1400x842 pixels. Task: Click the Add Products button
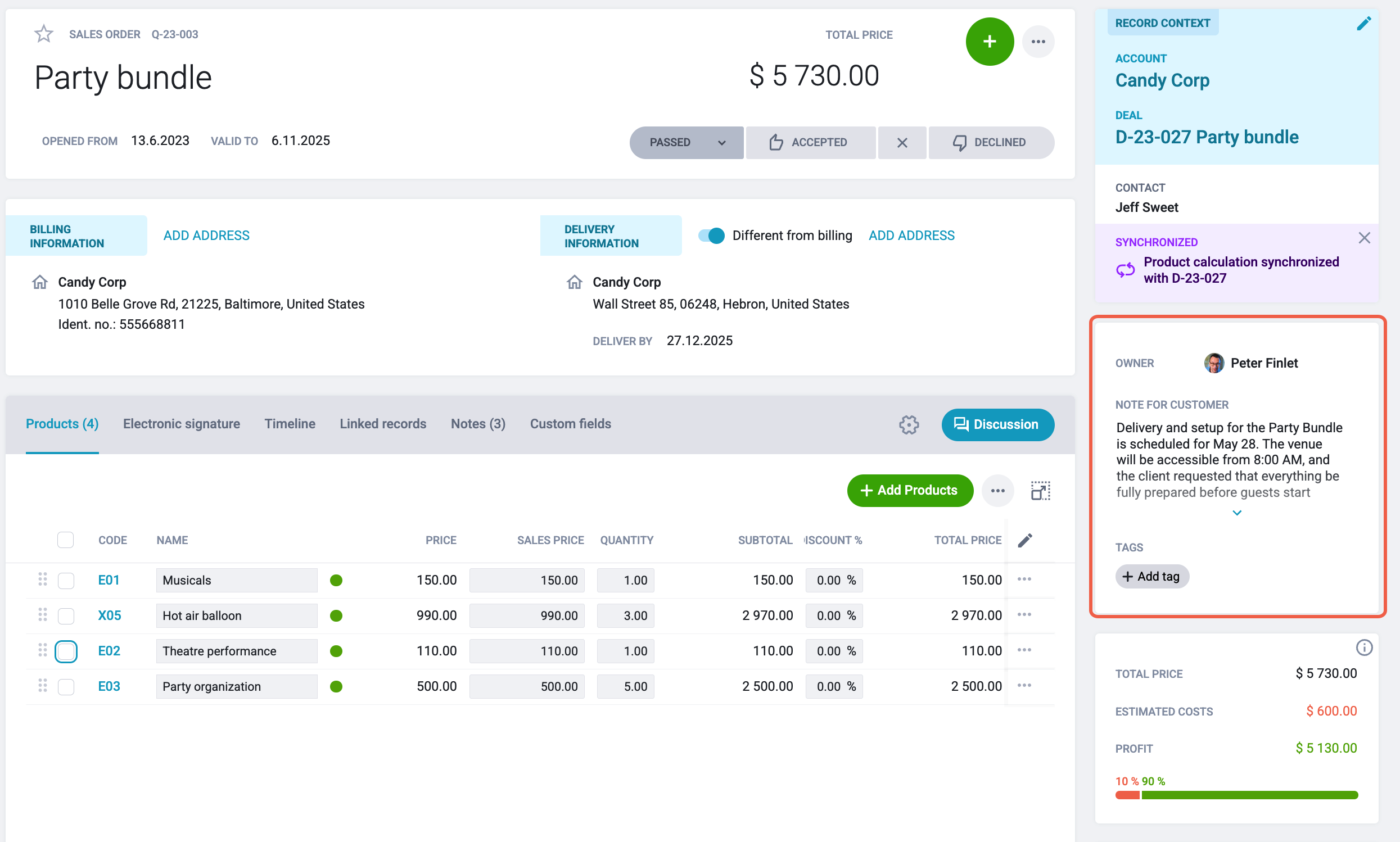click(x=909, y=490)
